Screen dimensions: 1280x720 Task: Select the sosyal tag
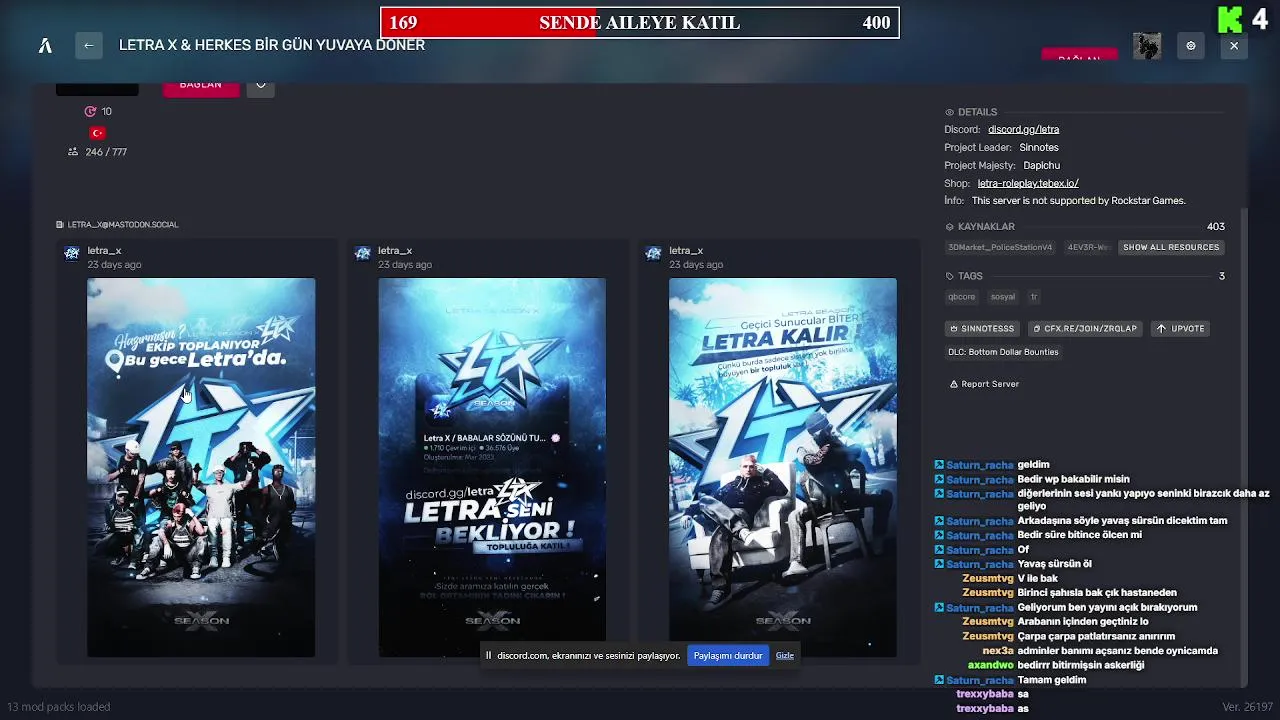pyautogui.click(x=1002, y=297)
